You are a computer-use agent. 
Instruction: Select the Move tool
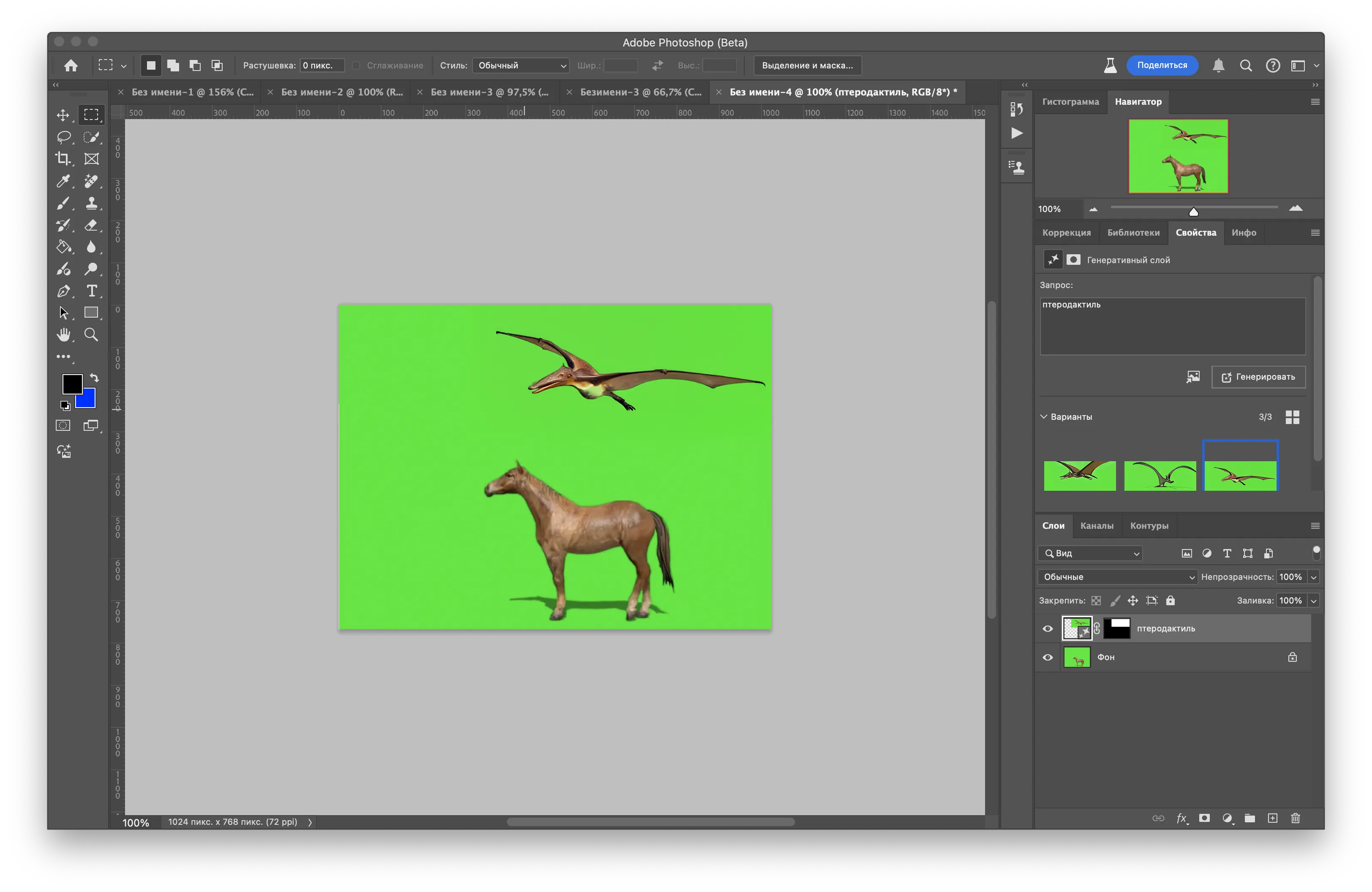63,115
